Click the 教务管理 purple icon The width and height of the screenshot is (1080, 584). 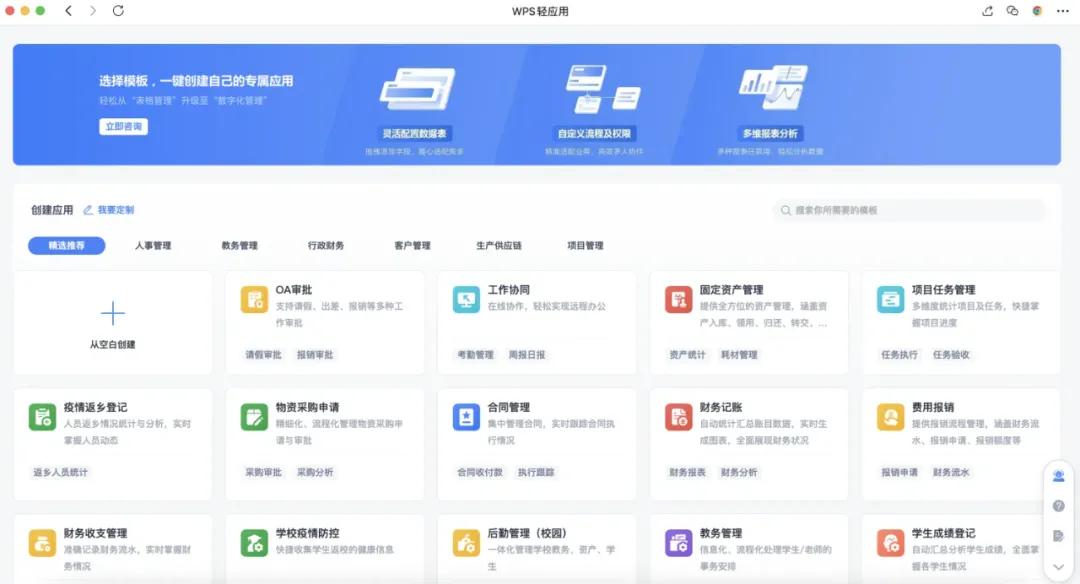[678, 543]
